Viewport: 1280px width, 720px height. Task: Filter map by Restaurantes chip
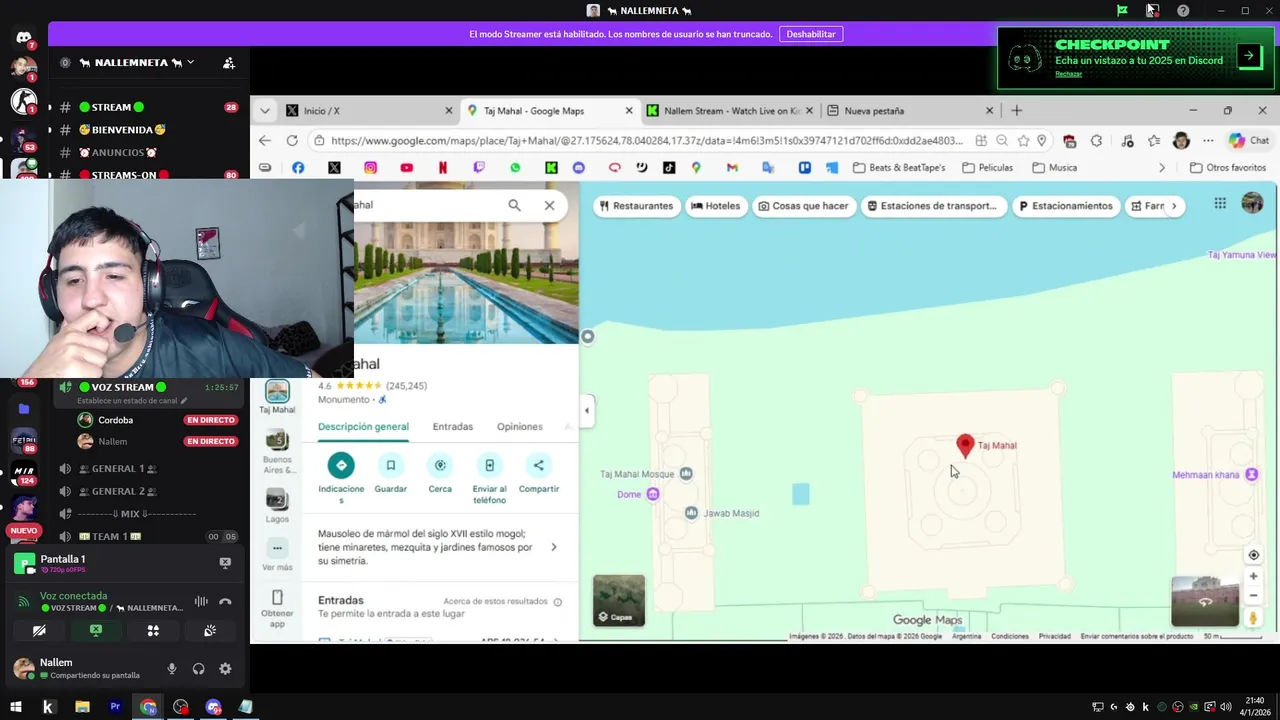point(636,206)
